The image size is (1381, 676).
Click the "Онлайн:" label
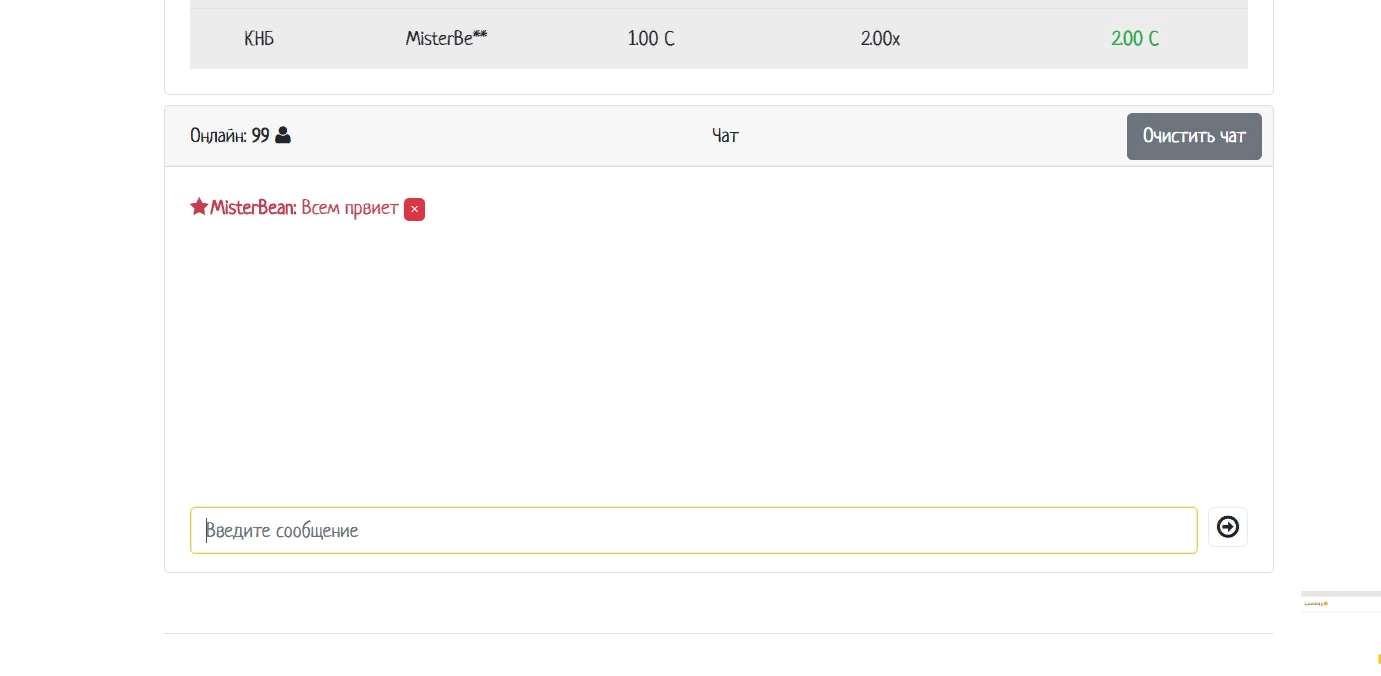(x=218, y=135)
